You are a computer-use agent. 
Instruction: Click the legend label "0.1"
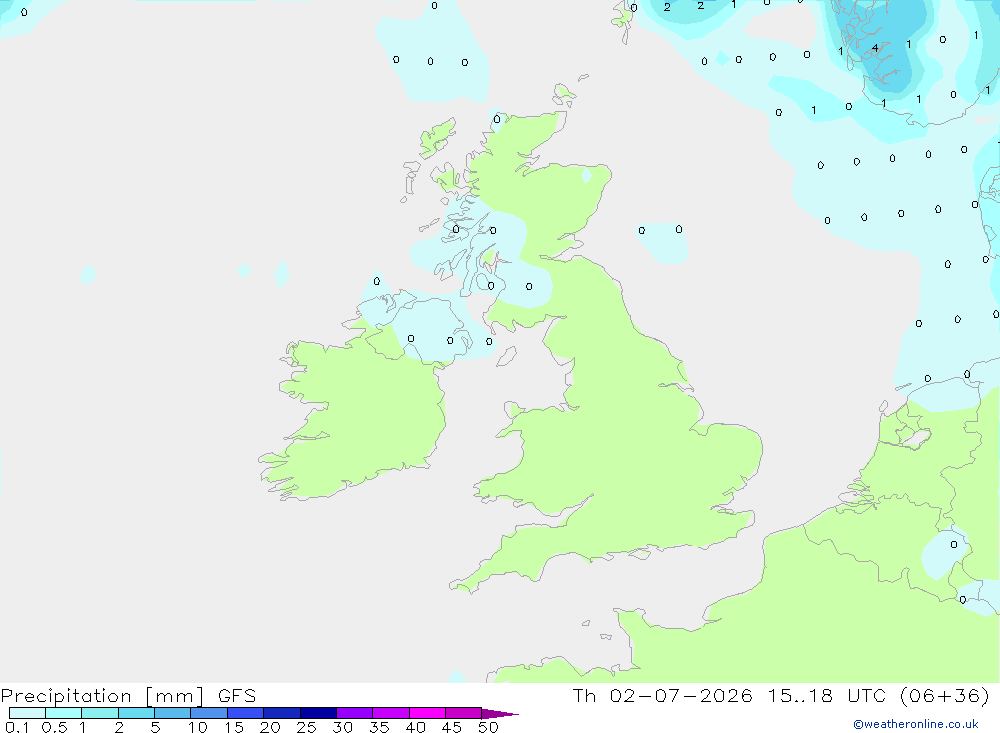(17, 727)
